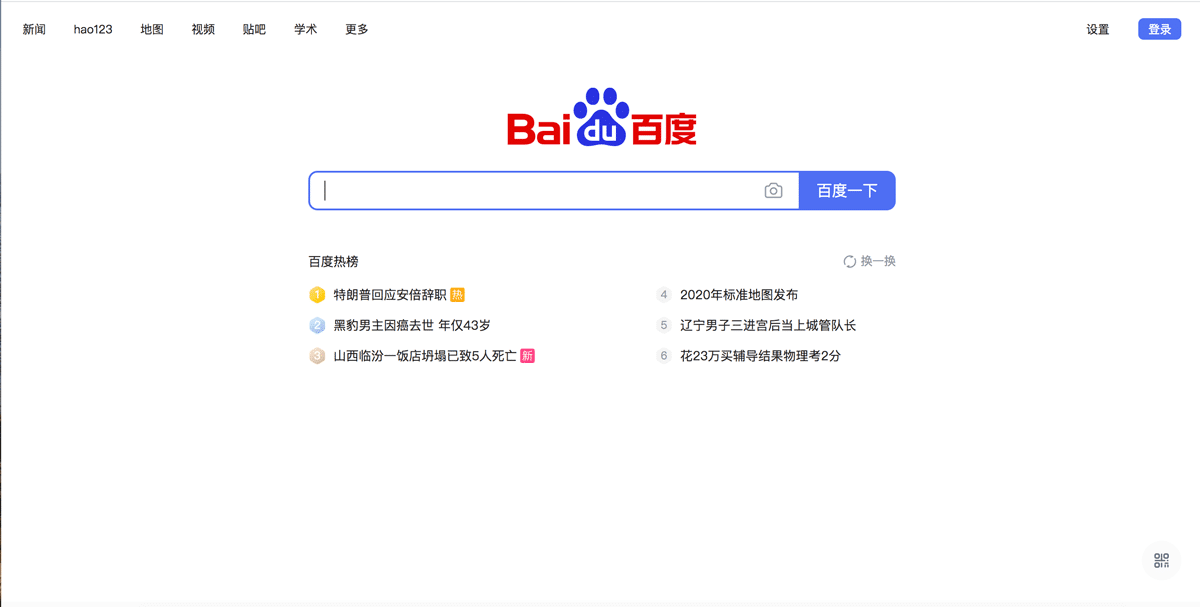The width and height of the screenshot is (1200, 607).
Task: Open the hao123 link
Action: [x=93, y=29]
